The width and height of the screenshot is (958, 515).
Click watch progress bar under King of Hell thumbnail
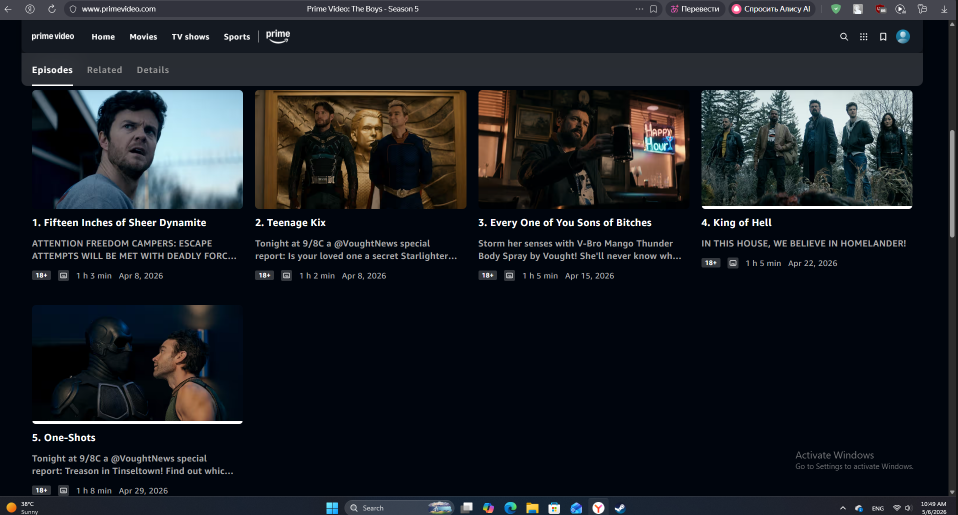click(x=806, y=208)
